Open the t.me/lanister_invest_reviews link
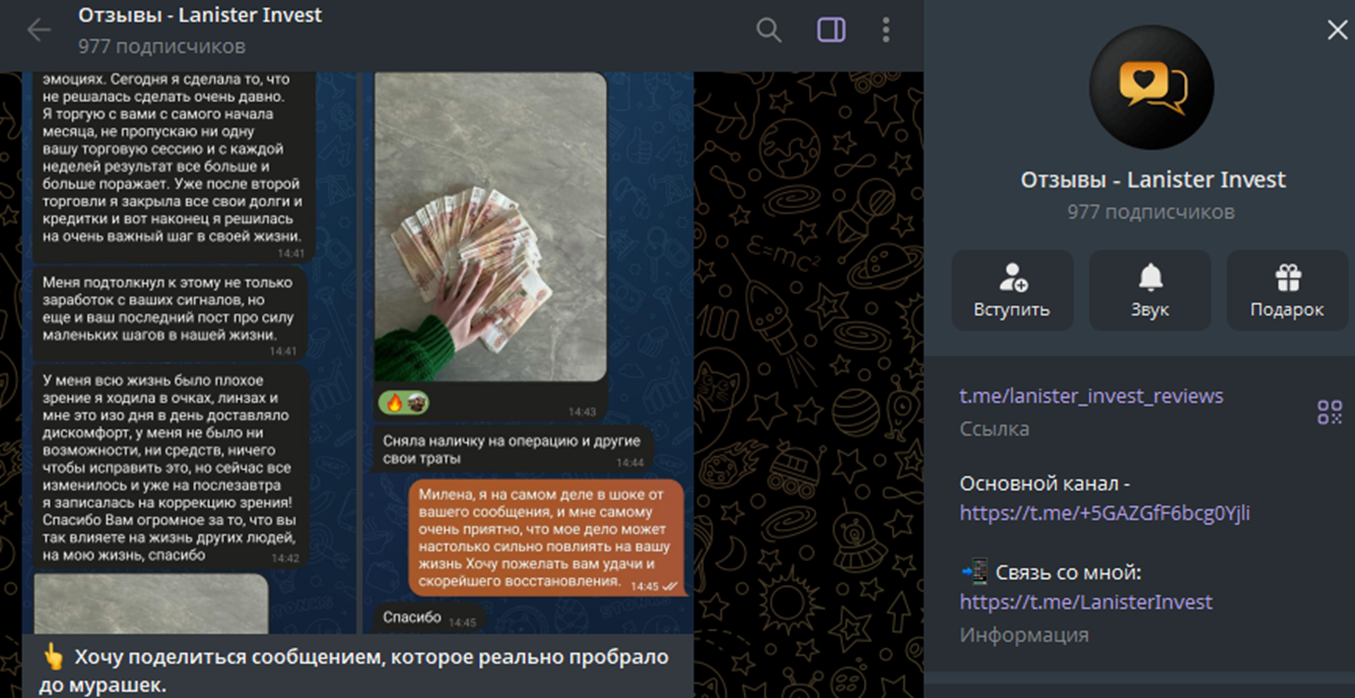Image resolution: width=1355 pixels, height=698 pixels. pos(1091,396)
